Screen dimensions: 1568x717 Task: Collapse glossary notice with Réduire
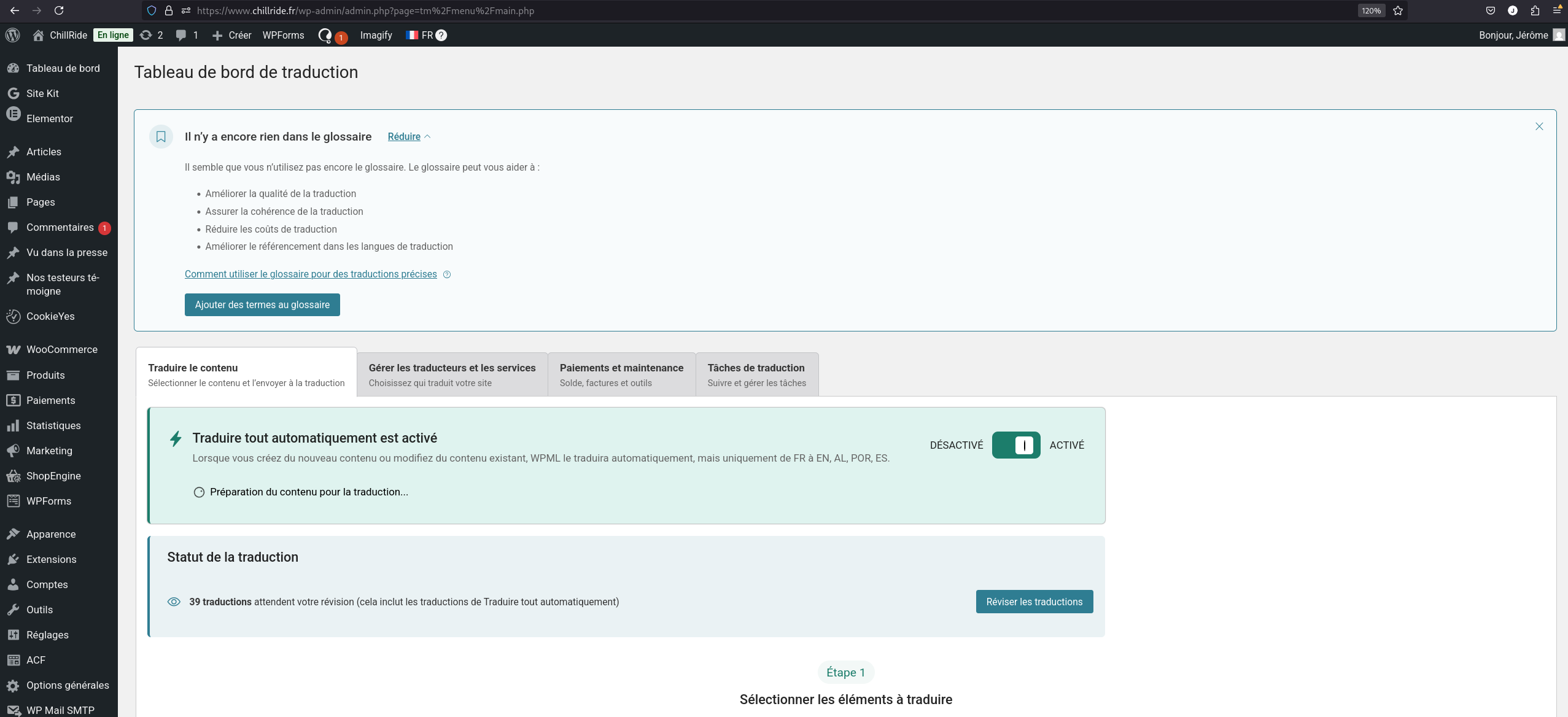404,136
